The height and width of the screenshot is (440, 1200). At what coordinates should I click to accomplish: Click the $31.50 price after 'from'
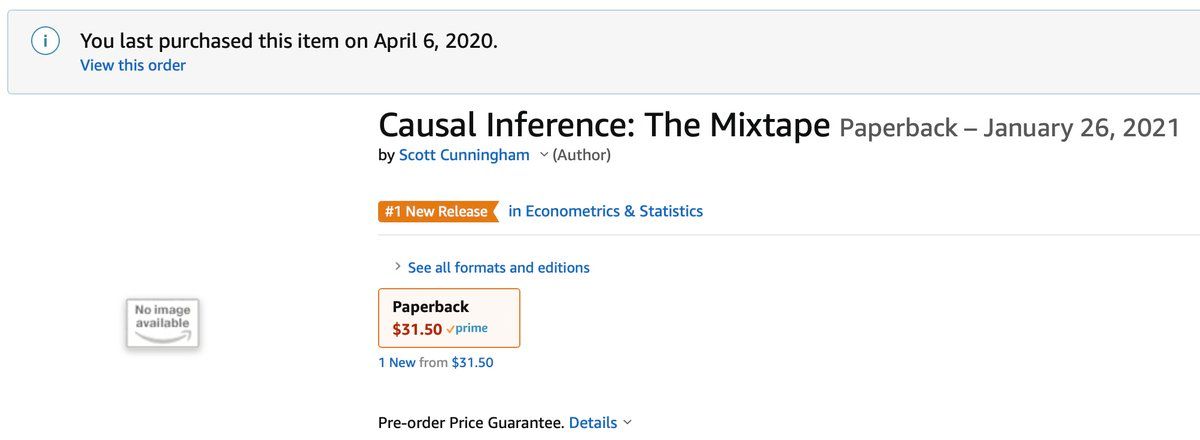coord(472,362)
